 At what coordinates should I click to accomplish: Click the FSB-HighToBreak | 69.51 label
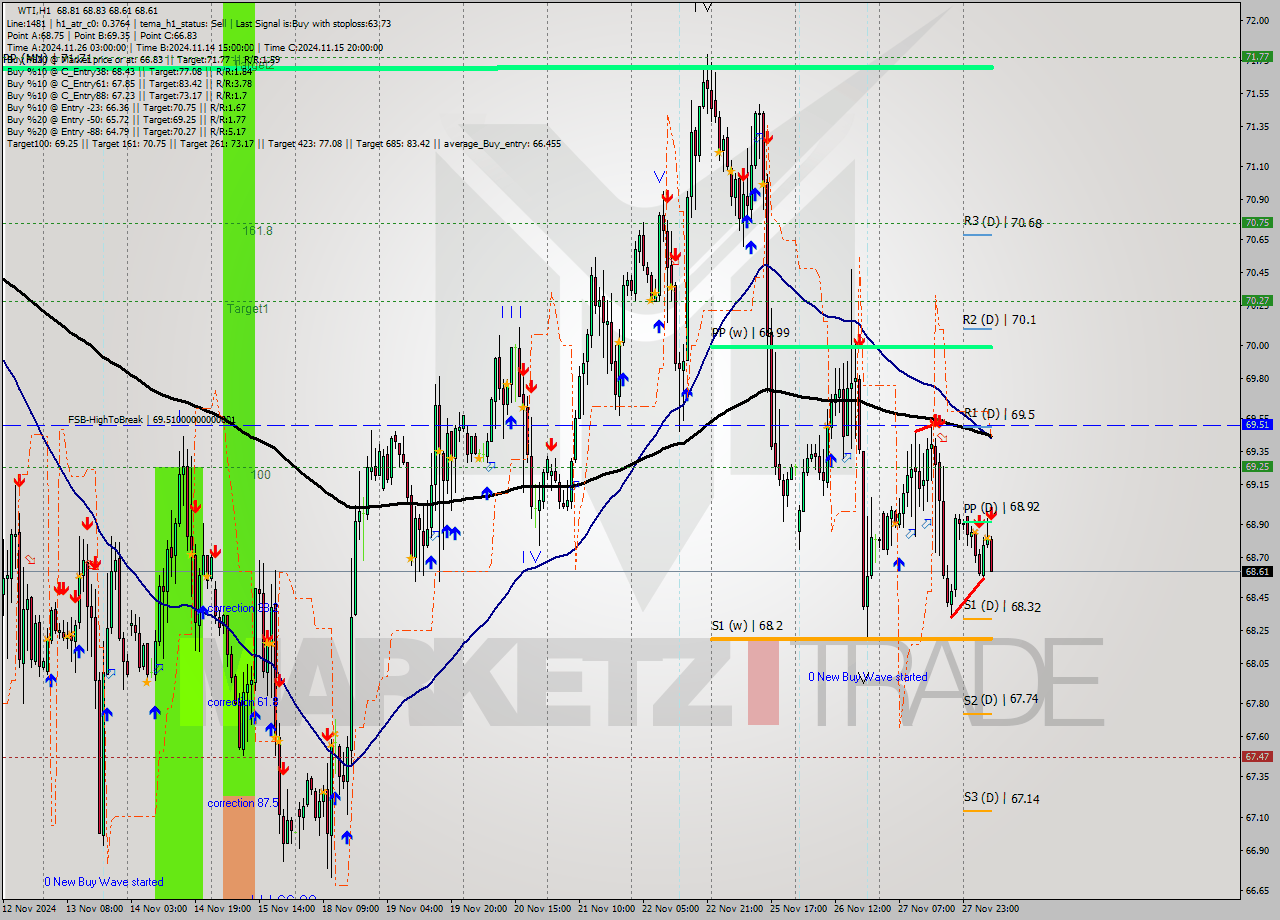[151, 420]
